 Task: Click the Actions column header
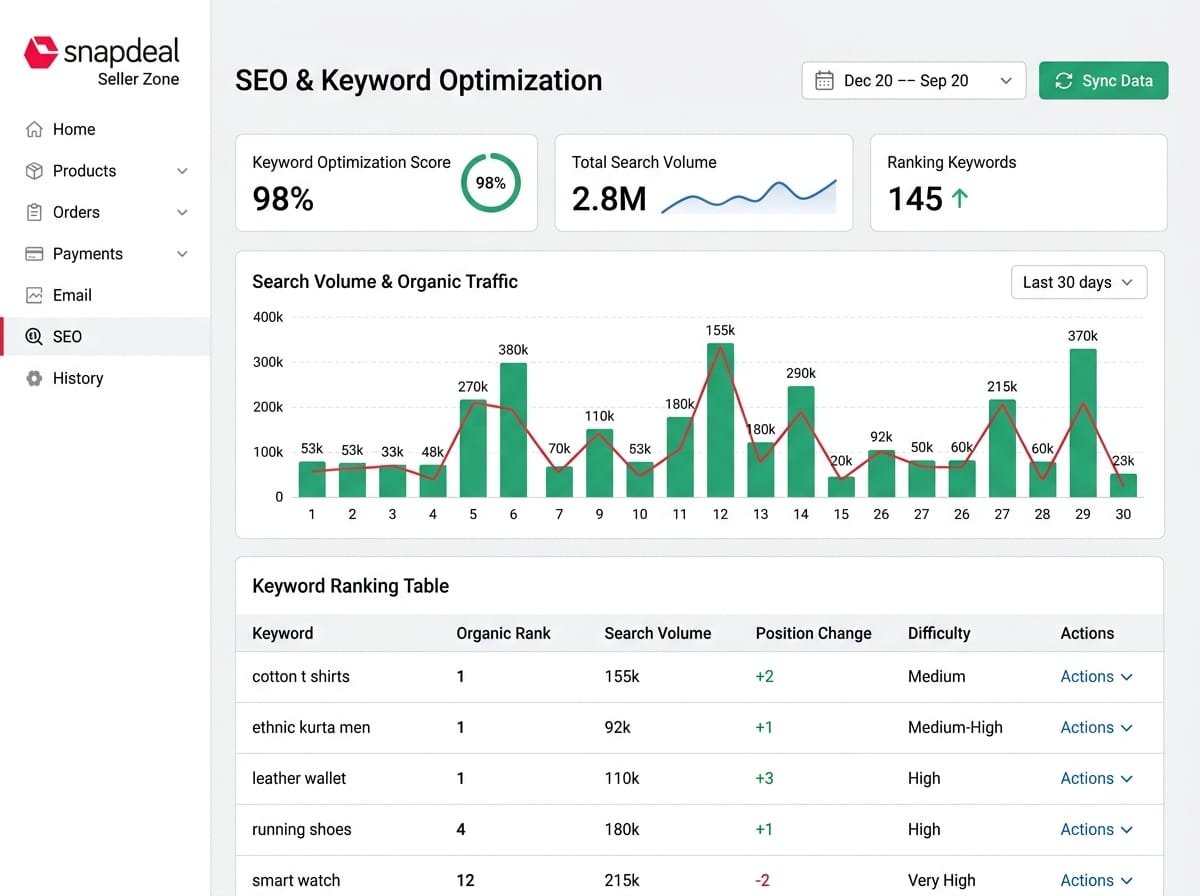(1087, 633)
